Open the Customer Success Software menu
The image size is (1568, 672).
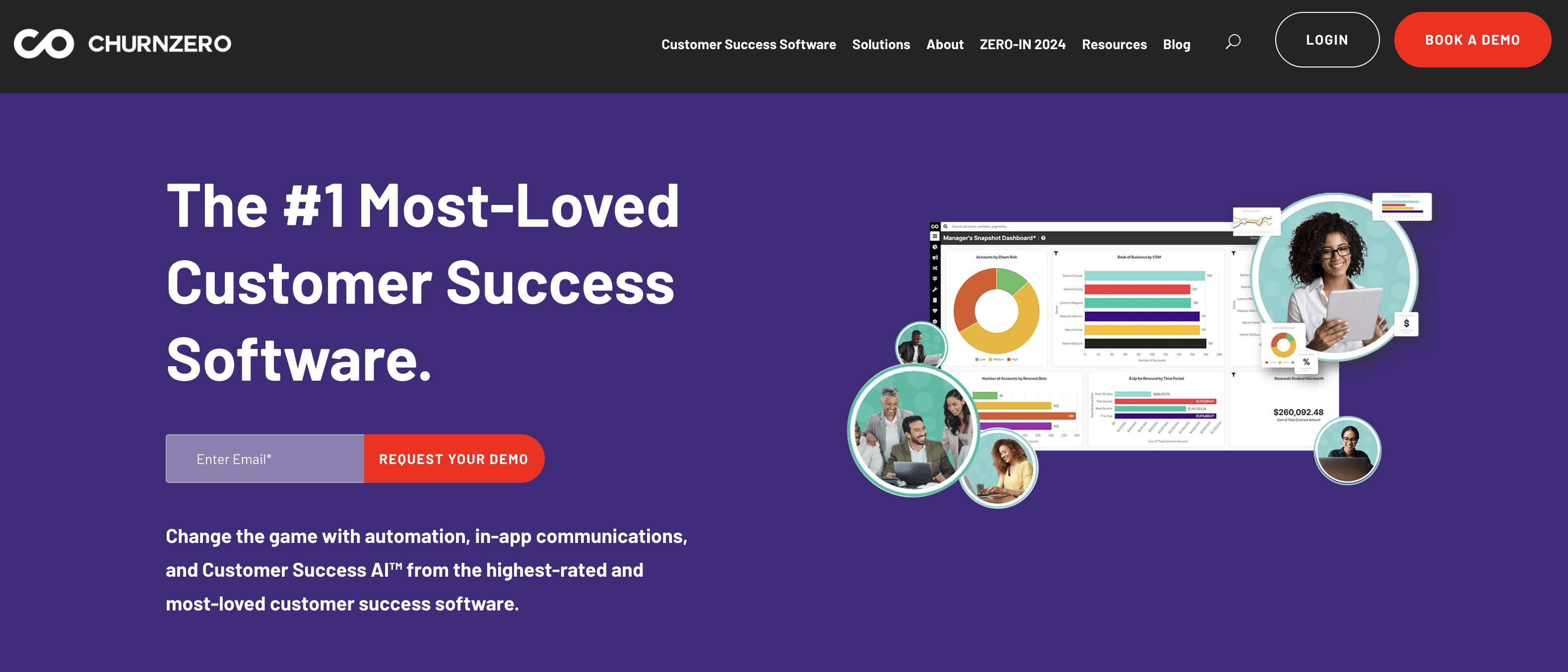[x=749, y=43]
